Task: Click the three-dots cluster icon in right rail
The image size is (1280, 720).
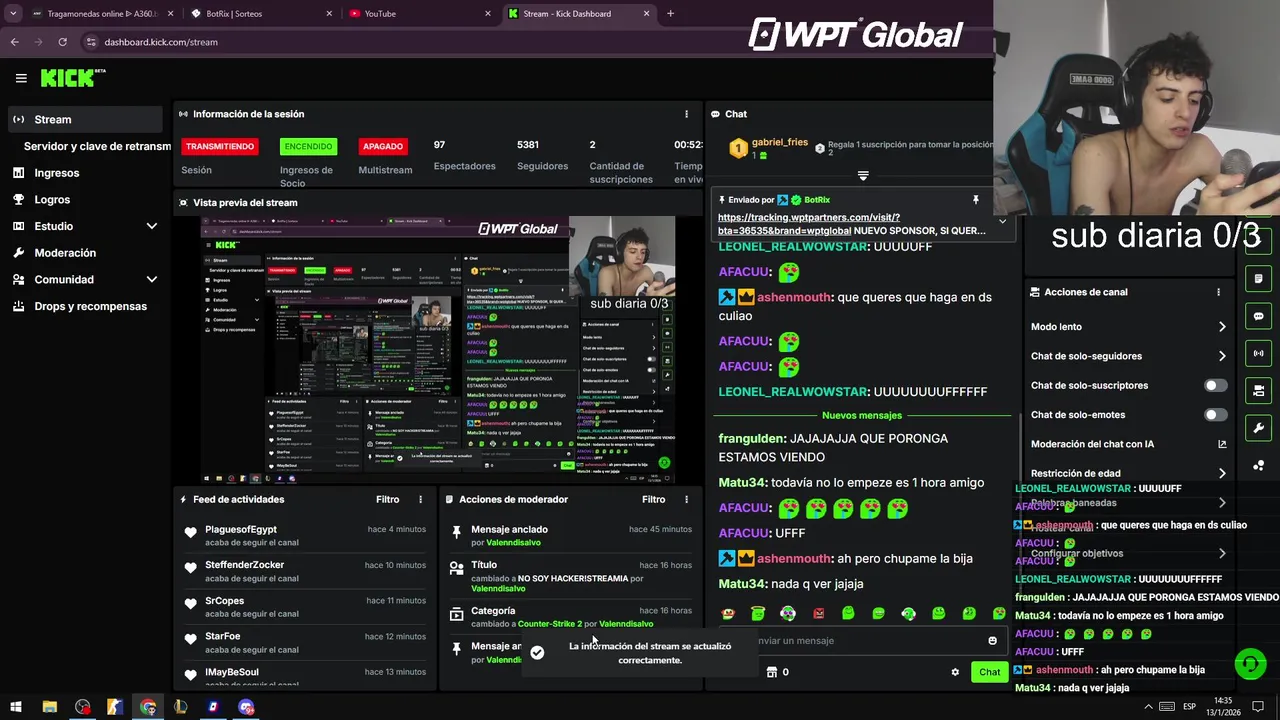Action: coord(1259,466)
